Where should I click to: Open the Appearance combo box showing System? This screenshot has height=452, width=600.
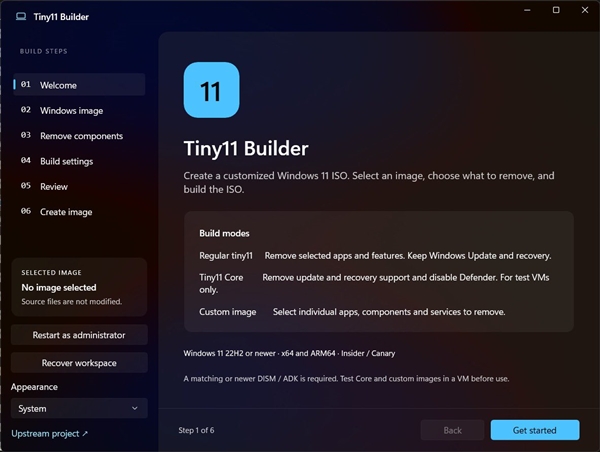click(79, 408)
